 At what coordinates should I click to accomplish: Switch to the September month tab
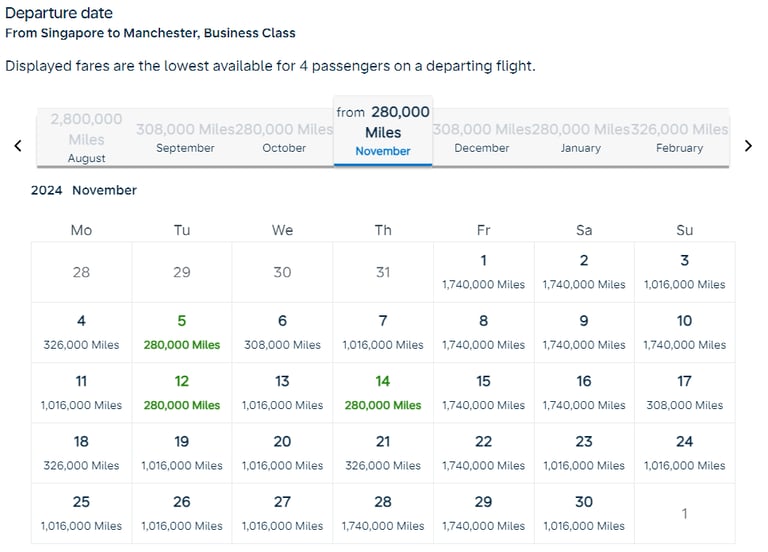point(185,138)
